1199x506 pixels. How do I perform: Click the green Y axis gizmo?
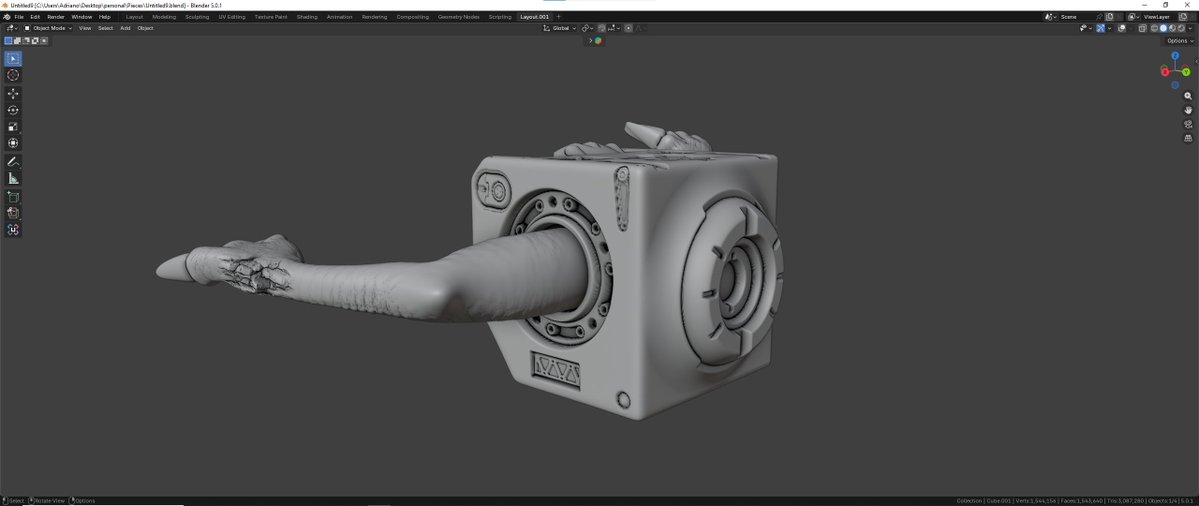[x=1186, y=72]
